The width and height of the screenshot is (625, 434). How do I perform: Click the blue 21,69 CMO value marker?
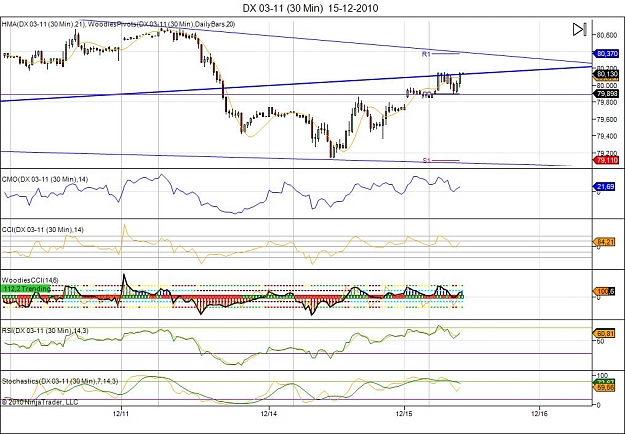click(604, 186)
